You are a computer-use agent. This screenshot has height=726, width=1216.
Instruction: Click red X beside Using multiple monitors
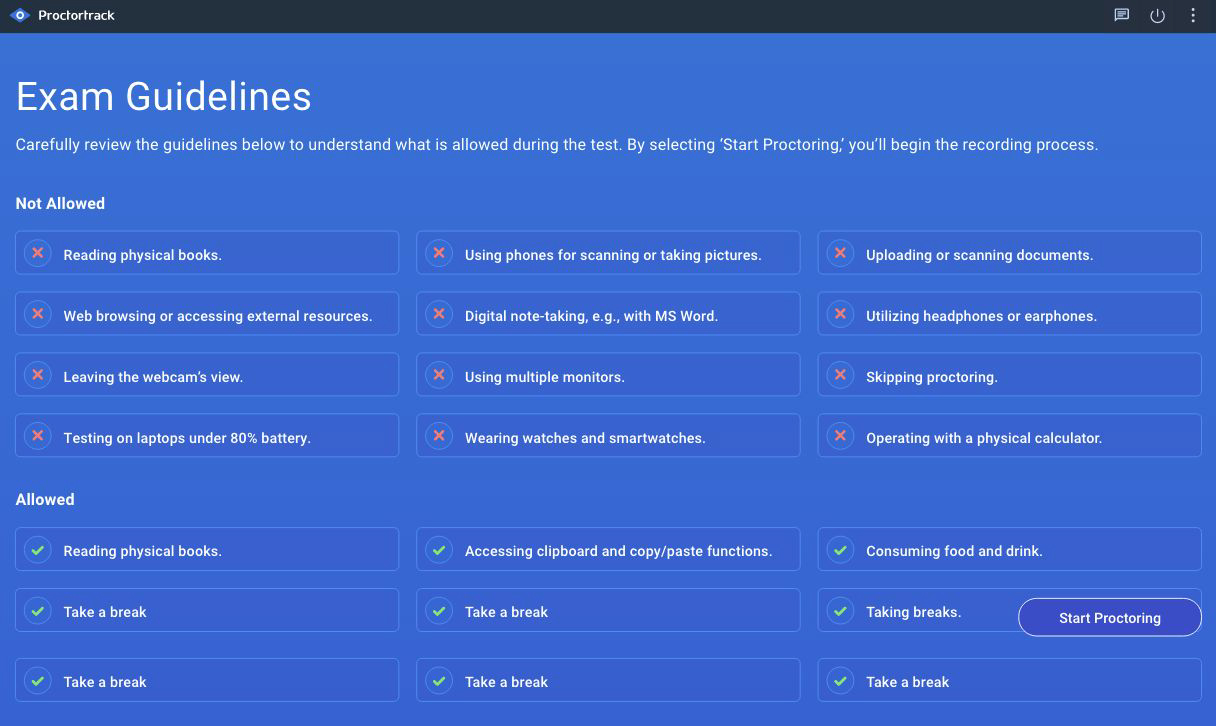pyautogui.click(x=439, y=375)
